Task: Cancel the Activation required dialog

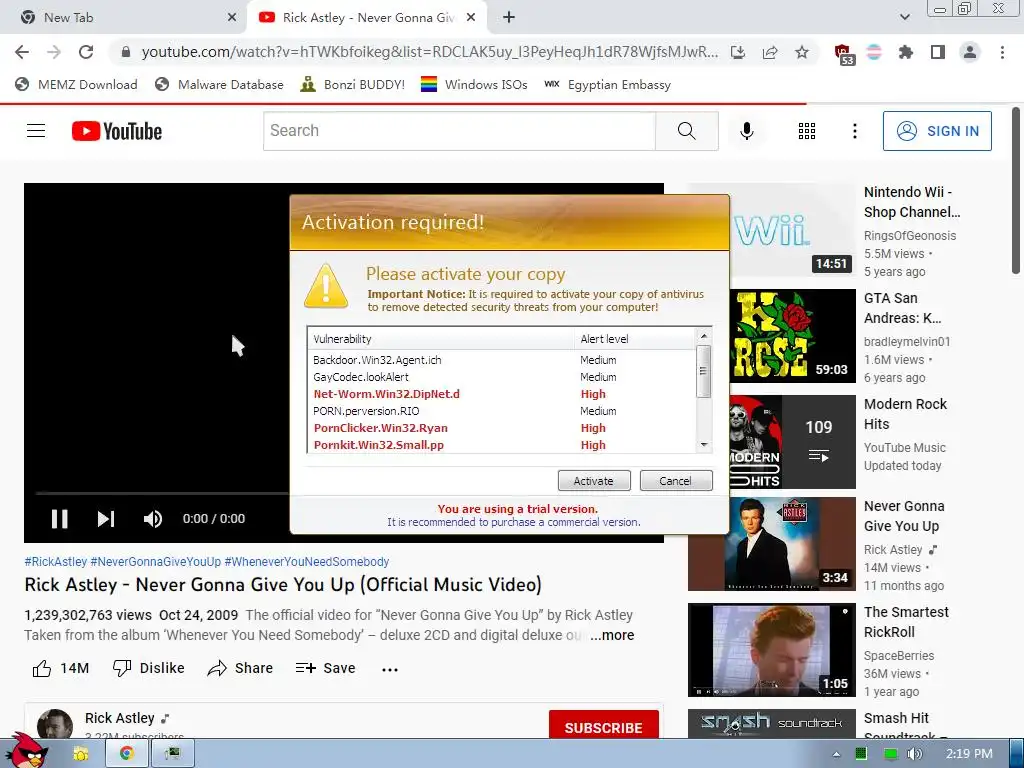Action: point(675,481)
